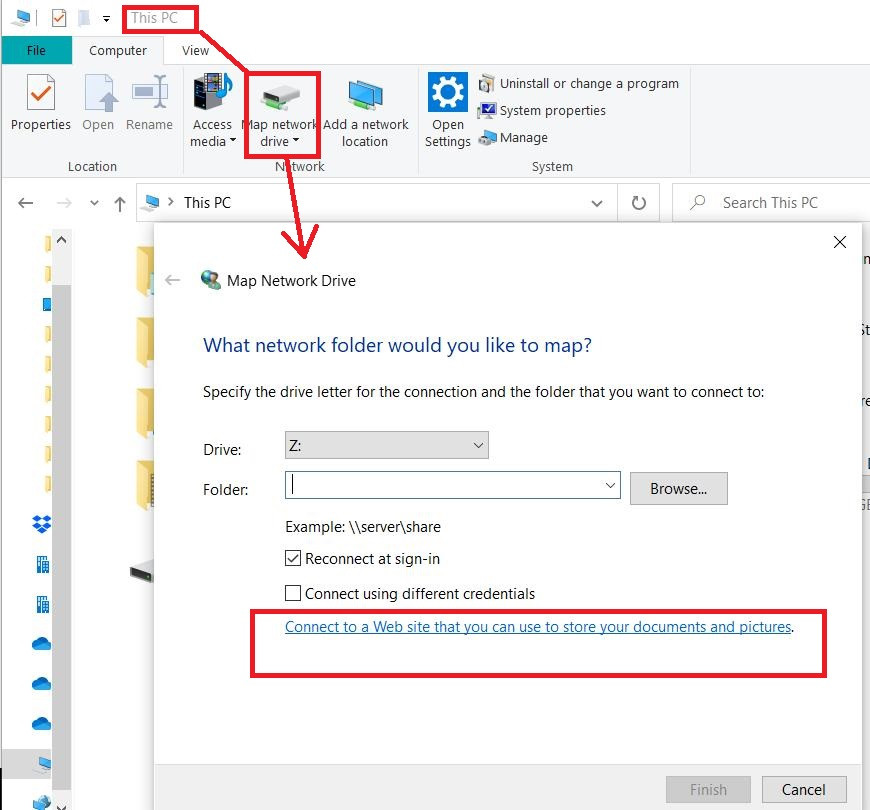
Task: Open Customize Quick Access Toolbar dropdown
Action: 106,19
